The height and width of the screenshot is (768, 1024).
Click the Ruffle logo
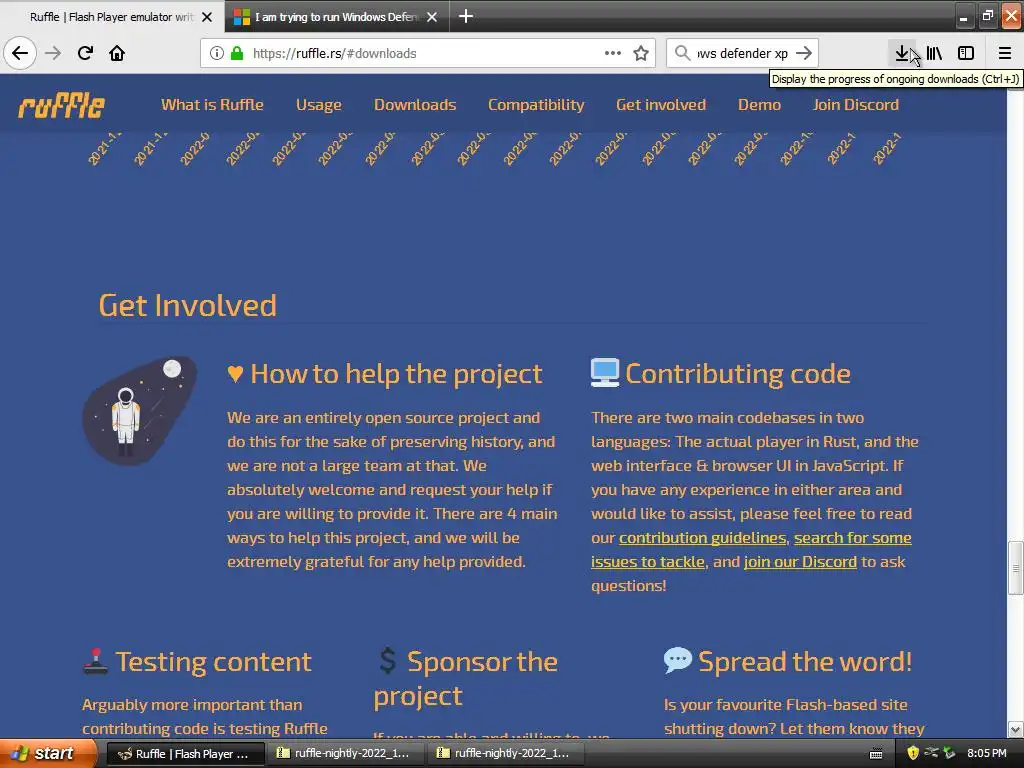(x=61, y=105)
